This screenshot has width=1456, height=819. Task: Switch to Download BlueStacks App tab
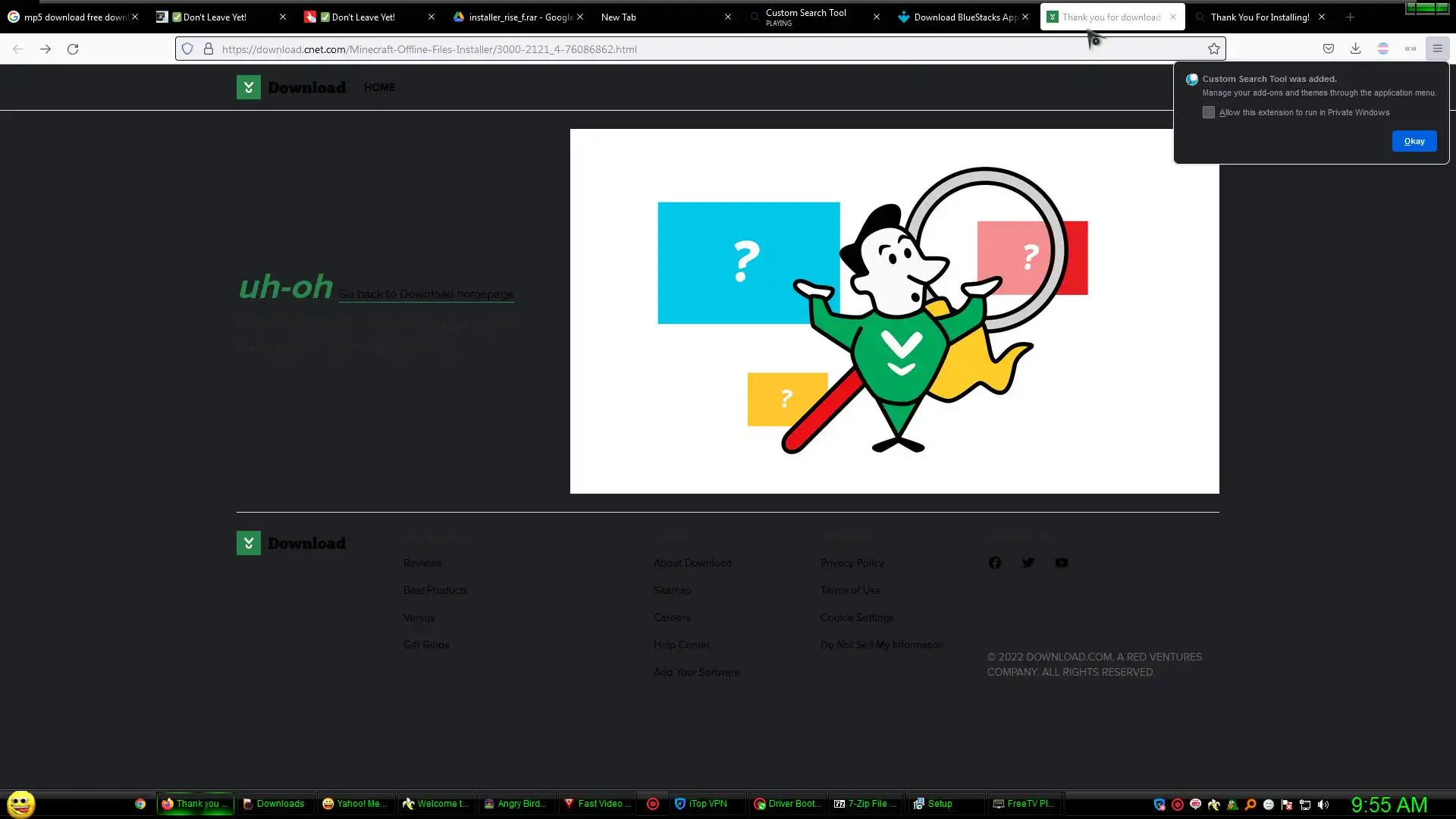tap(963, 17)
